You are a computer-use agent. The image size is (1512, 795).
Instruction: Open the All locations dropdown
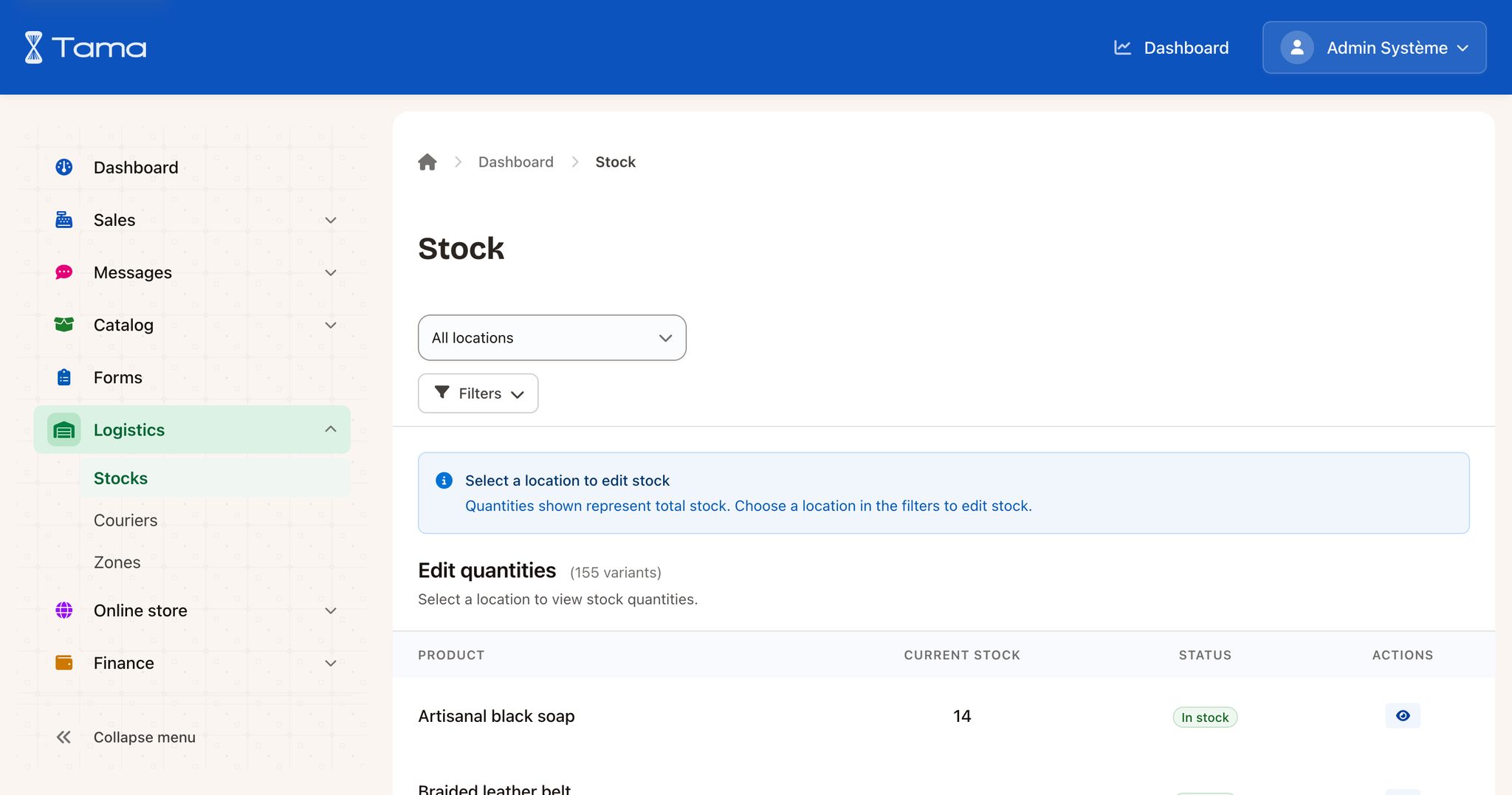tap(552, 337)
